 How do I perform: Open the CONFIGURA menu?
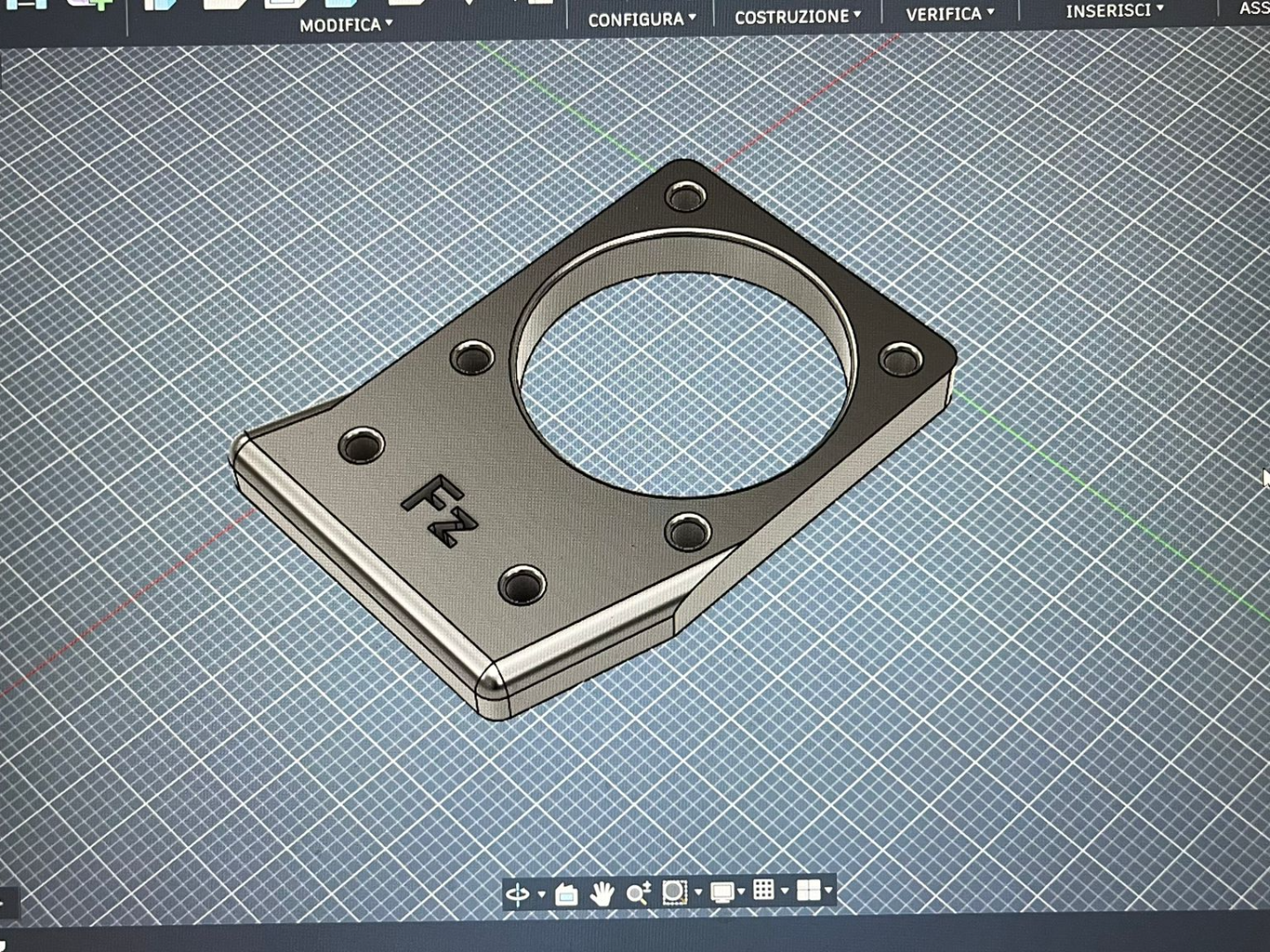[642, 19]
